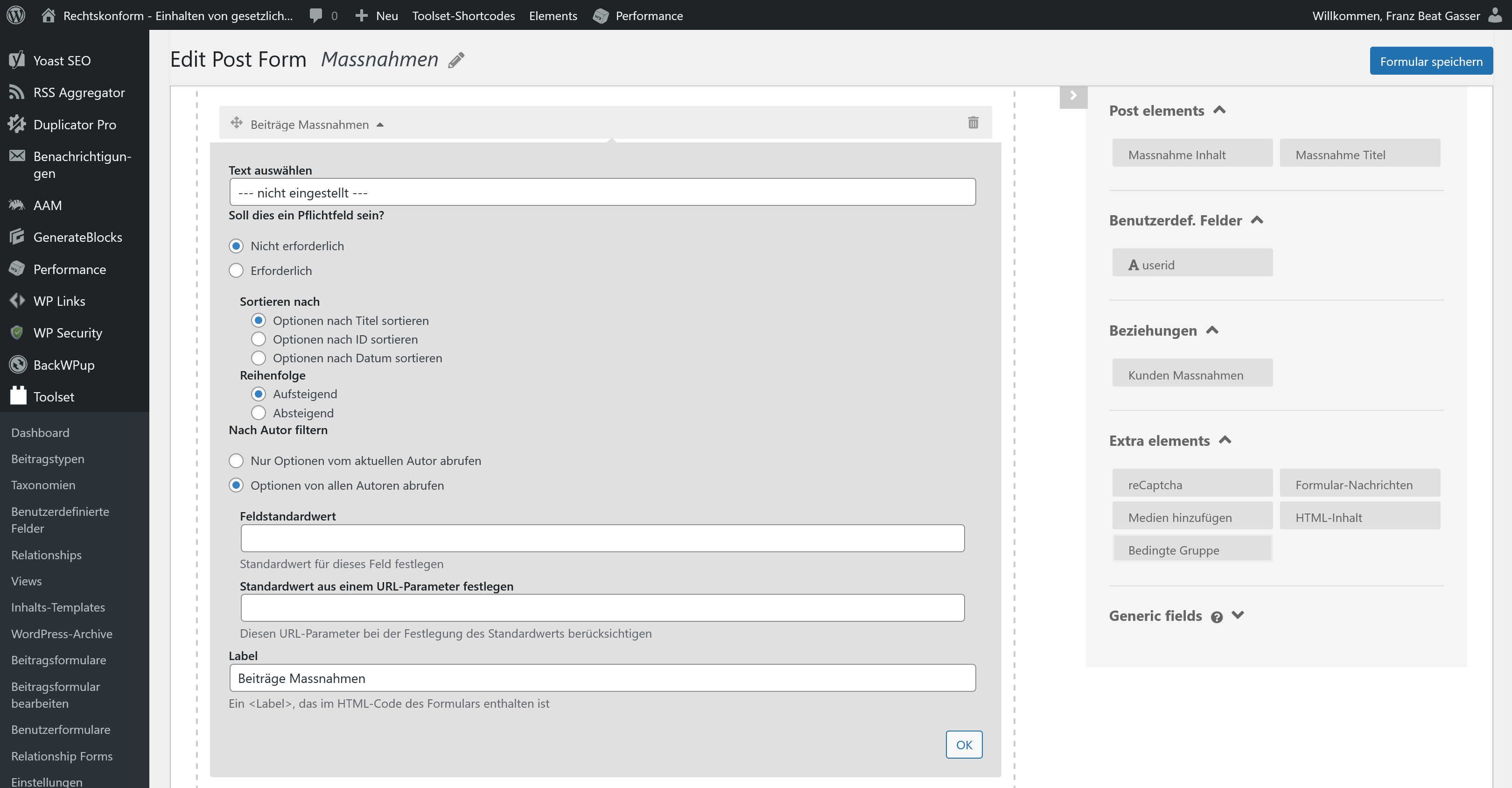This screenshot has width=1512, height=788.
Task: Click the Kunden Massnahmen element
Action: click(x=1192, y=373)
